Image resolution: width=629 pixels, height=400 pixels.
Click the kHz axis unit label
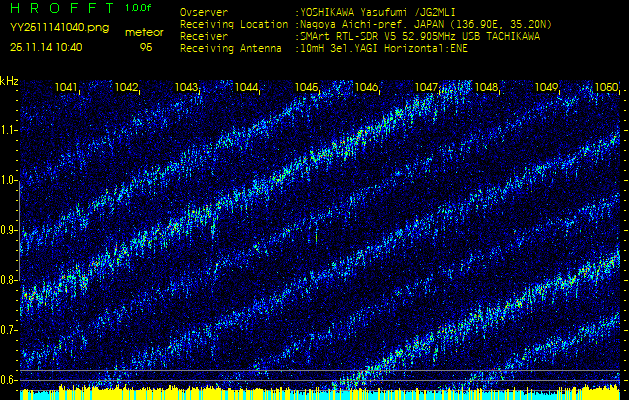tap(9, 81)
